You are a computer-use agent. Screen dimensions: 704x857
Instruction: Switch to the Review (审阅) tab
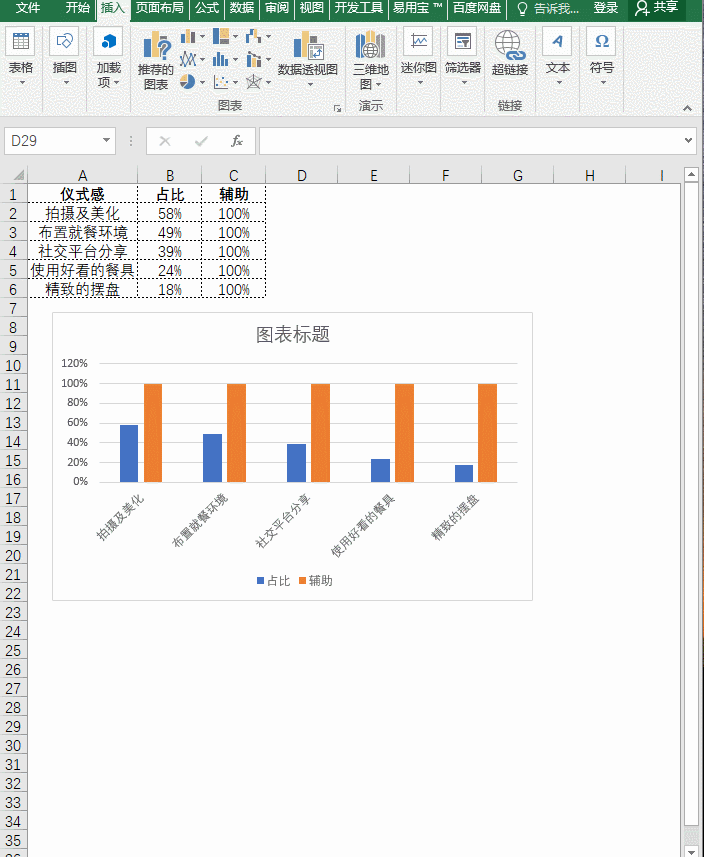point(277,8)
